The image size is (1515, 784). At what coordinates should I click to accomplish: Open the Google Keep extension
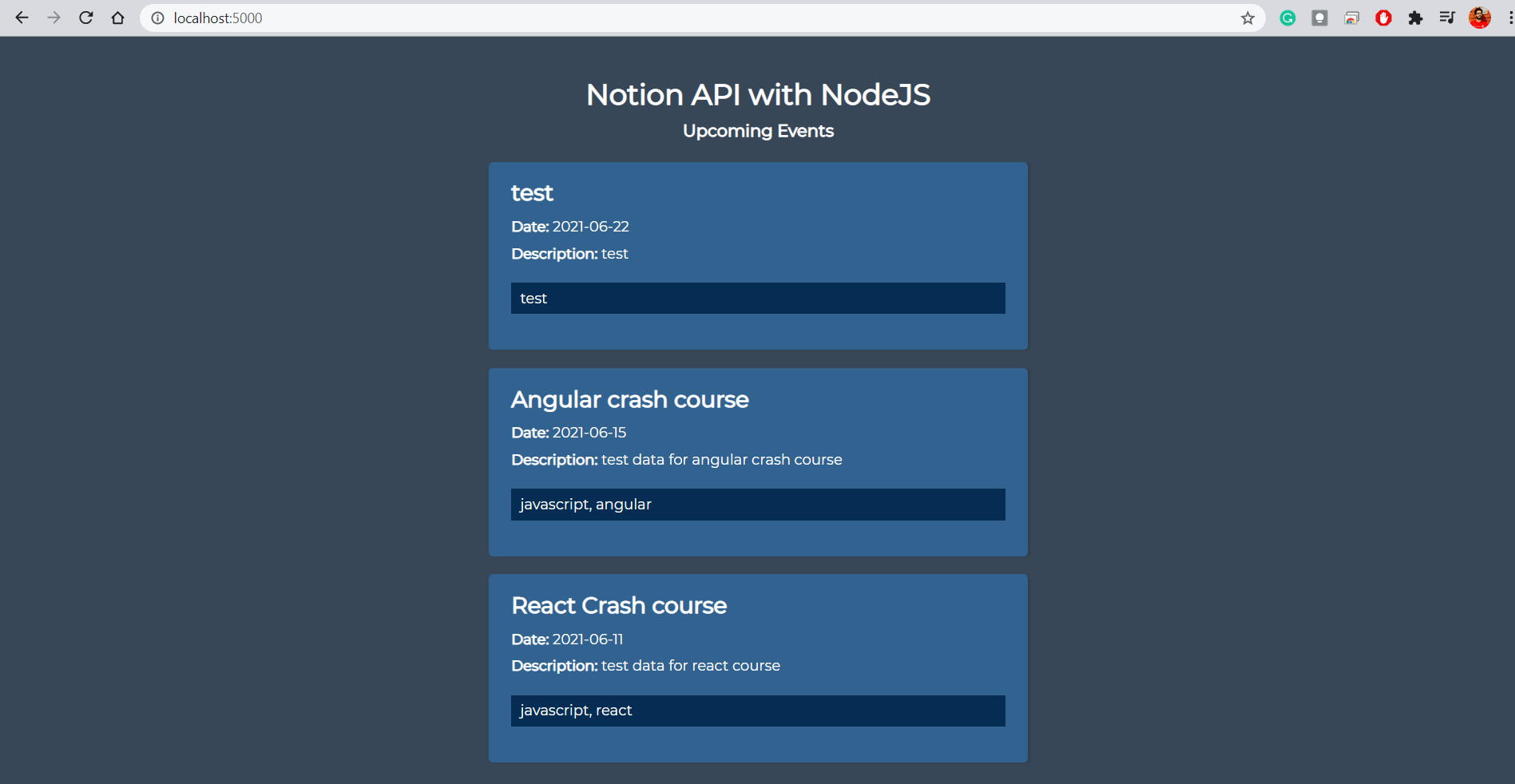(1319, 18)
